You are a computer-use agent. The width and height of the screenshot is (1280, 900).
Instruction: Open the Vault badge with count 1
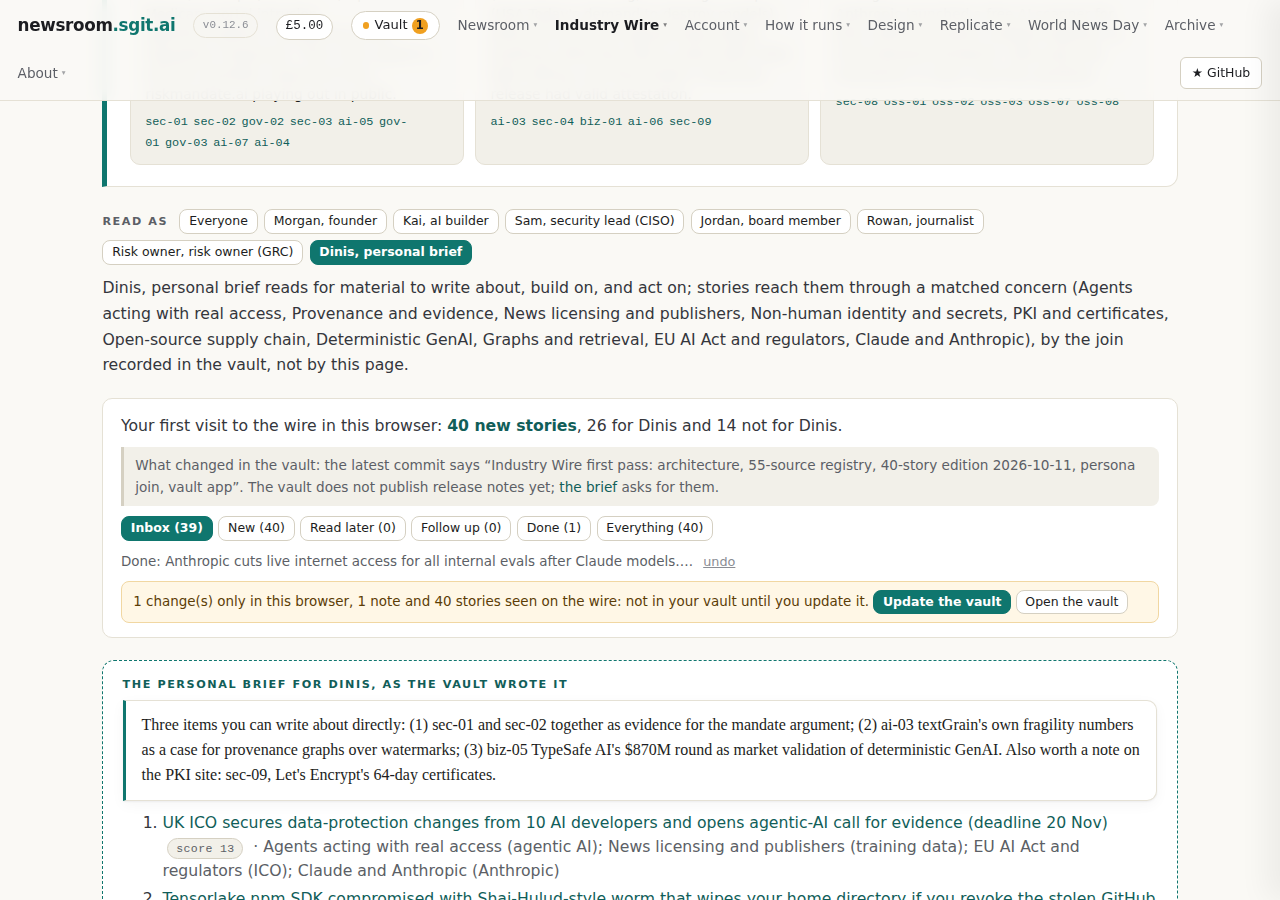[x=395, y=25]
